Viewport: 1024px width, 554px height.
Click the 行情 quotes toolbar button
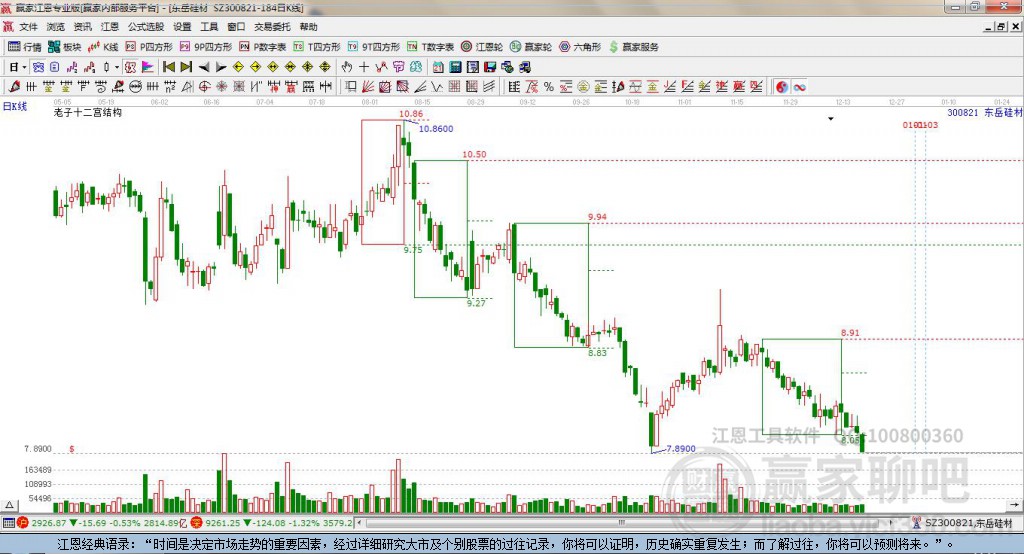25,47
